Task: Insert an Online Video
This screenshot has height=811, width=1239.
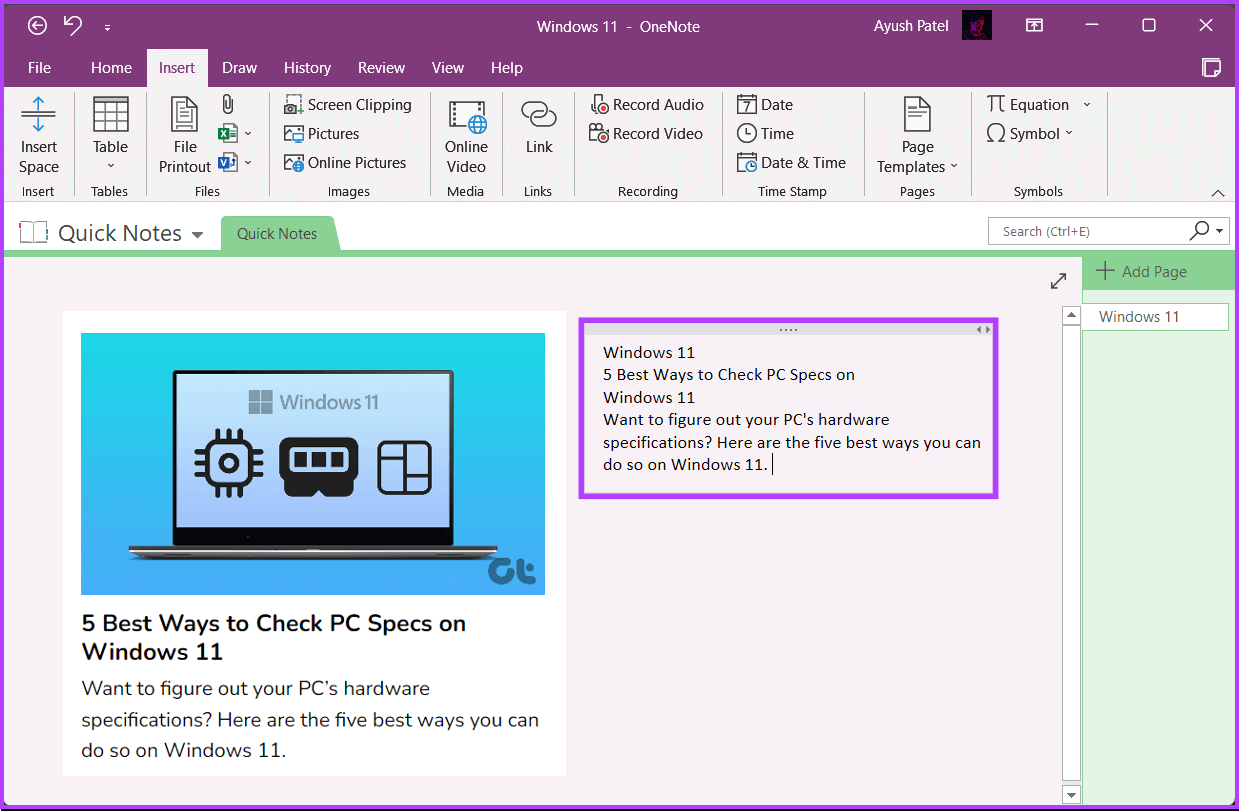Action: [x=466, y=136]
